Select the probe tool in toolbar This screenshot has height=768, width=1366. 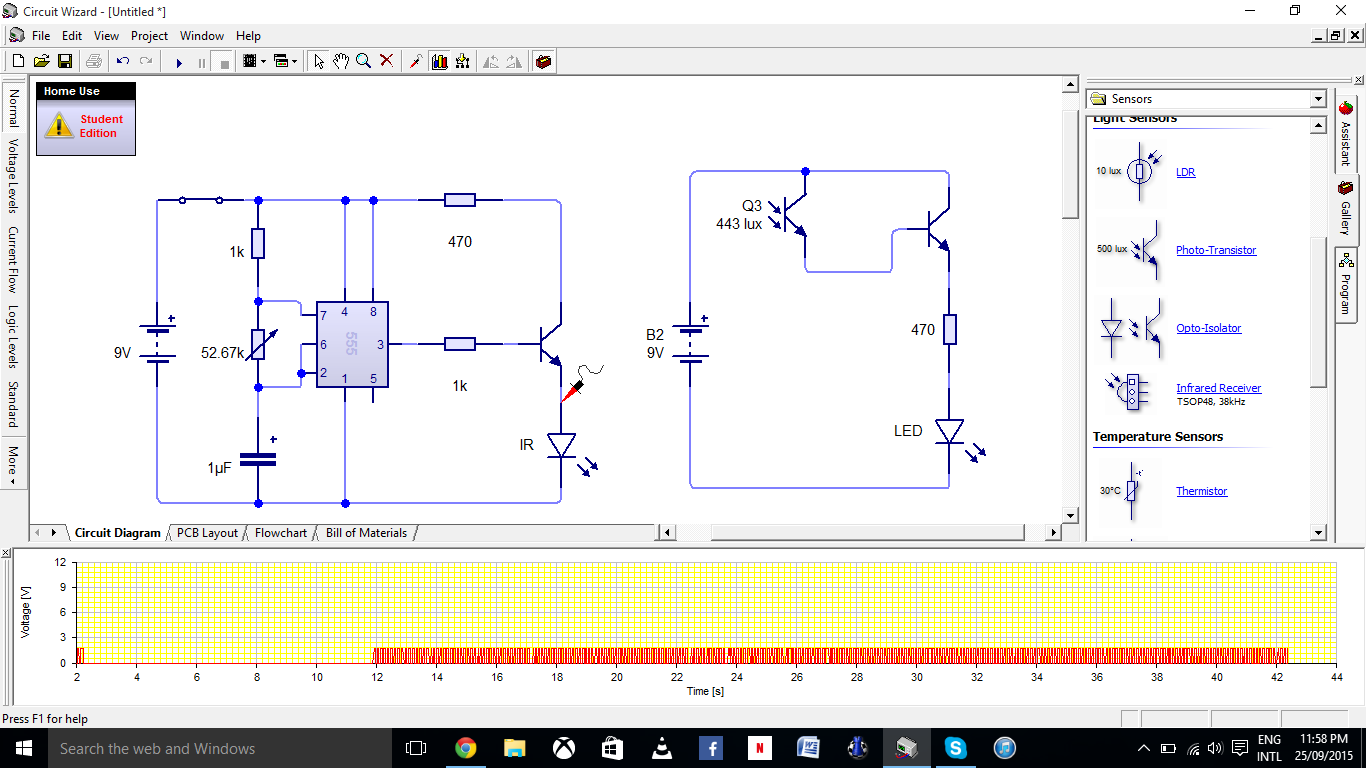pos(416,61)
